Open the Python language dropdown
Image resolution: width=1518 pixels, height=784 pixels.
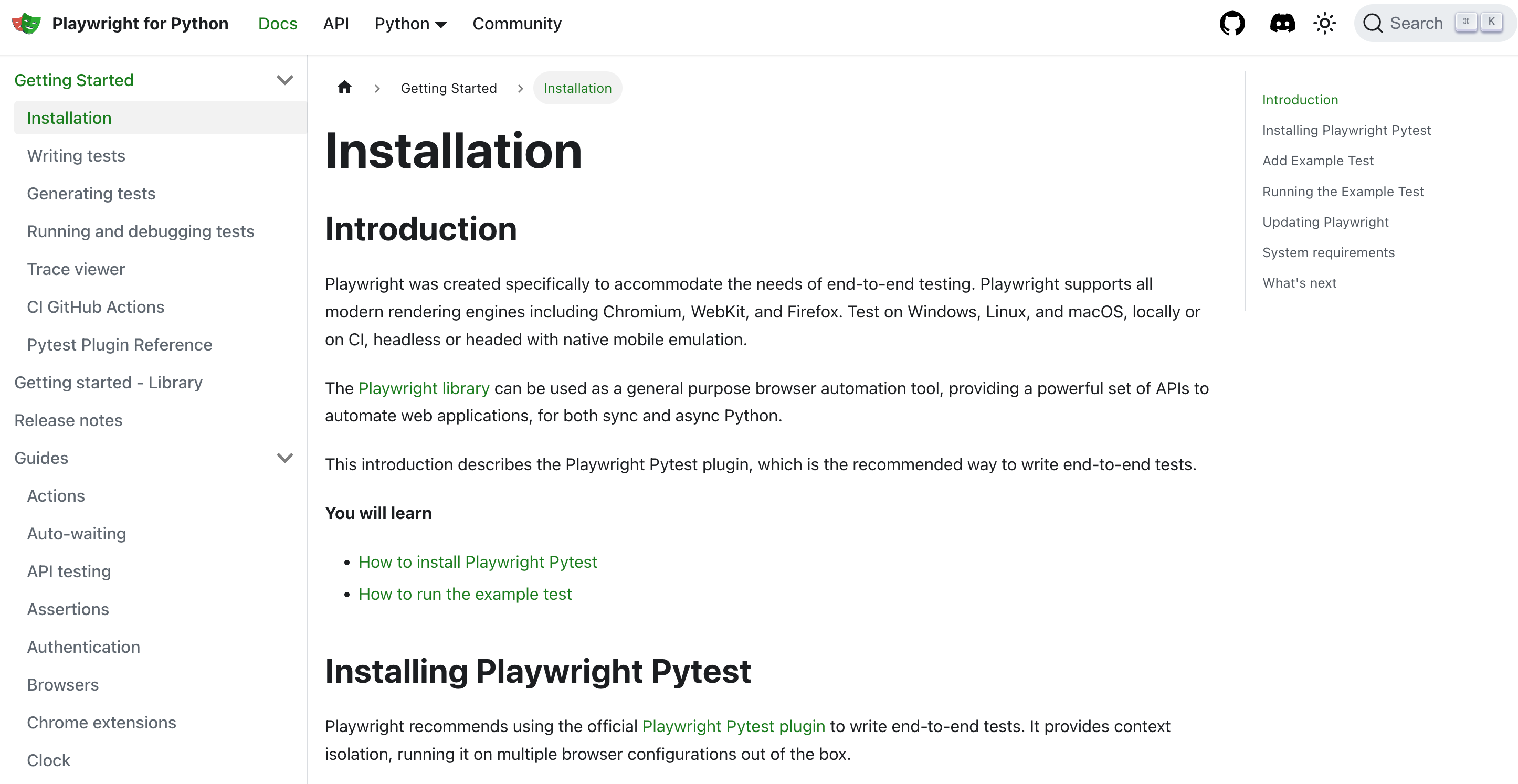pos(411,24)
